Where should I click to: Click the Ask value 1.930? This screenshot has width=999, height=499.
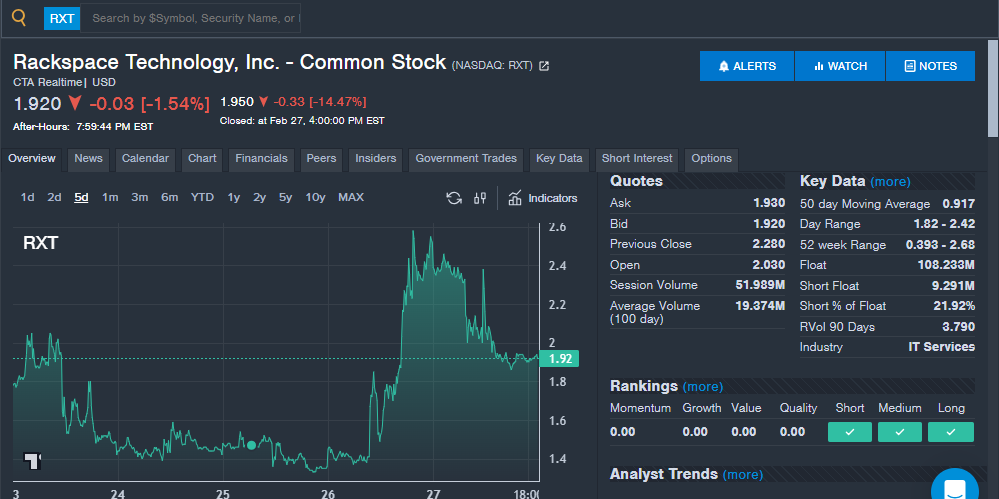click(x=769, y=203)
